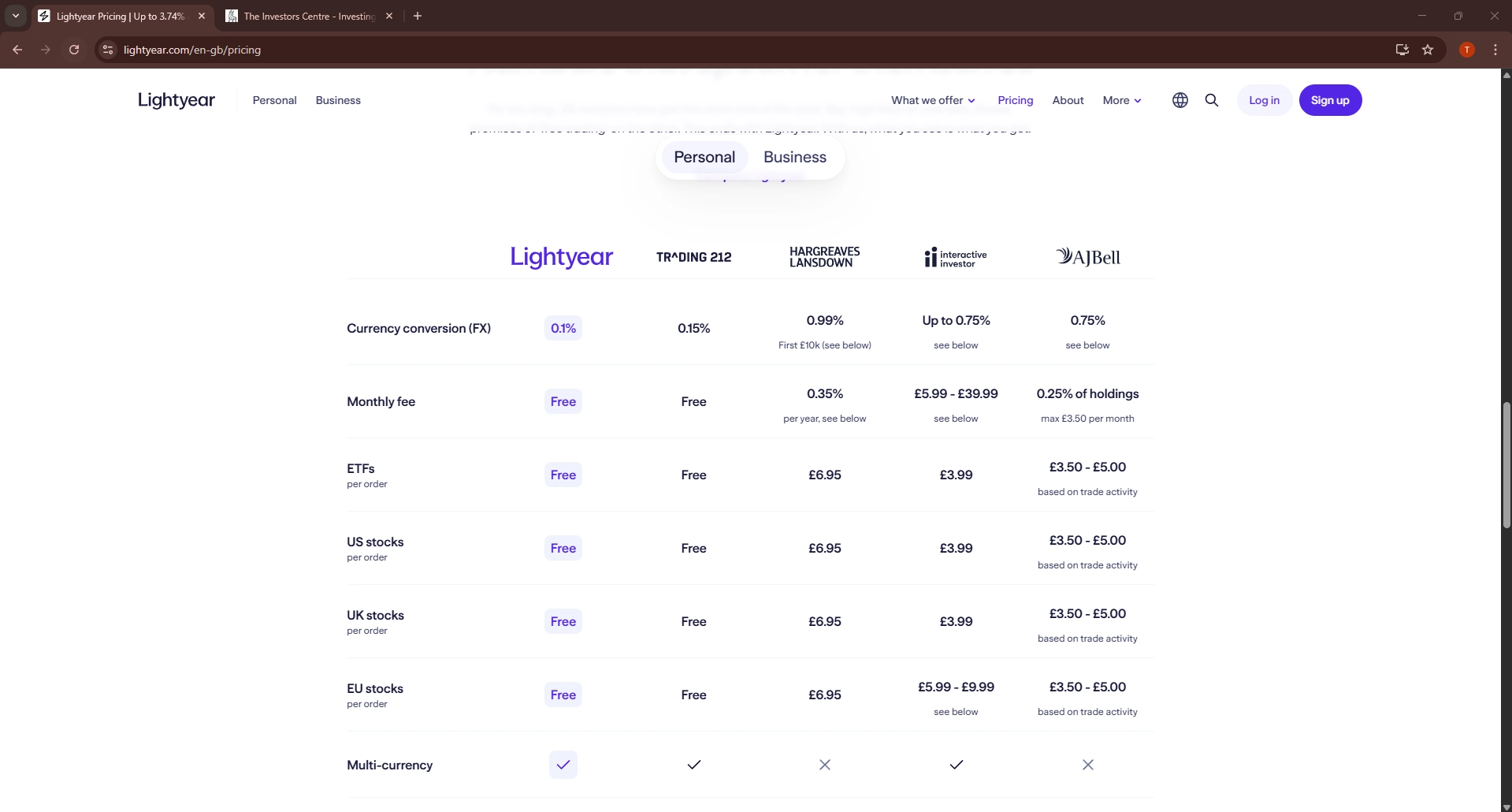Image resolution: width=1512 pixels, height=812 pixels.
Task: Click the Multi-currency row label
Action: 389,765
